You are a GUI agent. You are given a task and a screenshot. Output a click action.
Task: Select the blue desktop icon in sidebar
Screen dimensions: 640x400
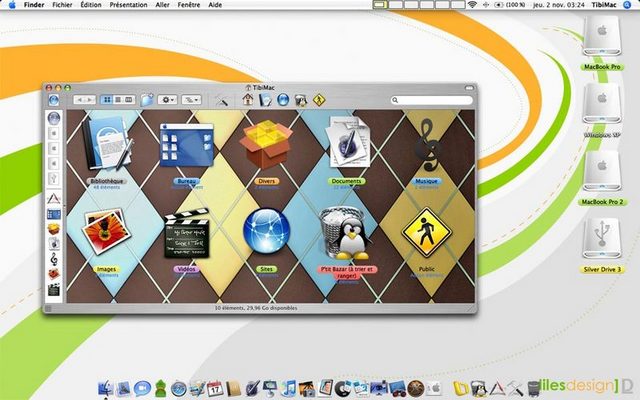54,214
